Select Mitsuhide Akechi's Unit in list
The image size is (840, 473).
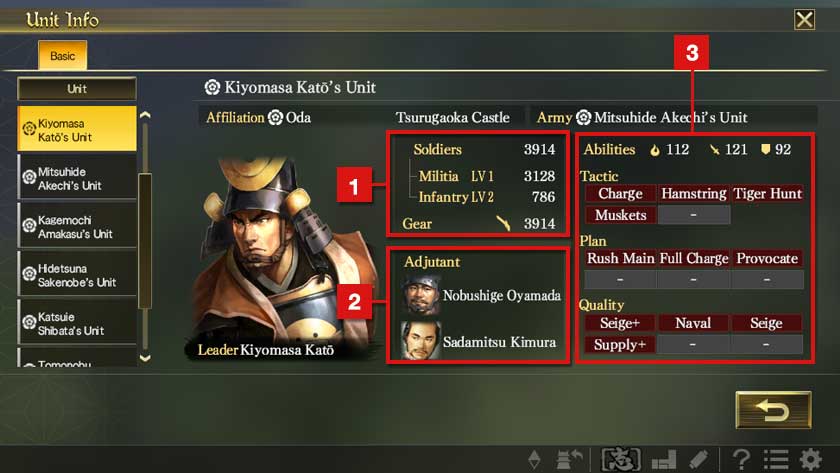pyautogui.click(x=77, y=178)
